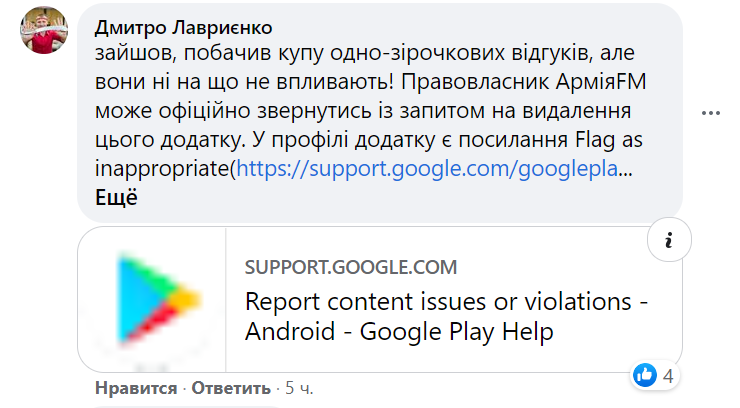The image size is (740, 408).
Task: Click the SUPPORT.GOOGLE.COM domain label
Action: (x=350, y=267)
